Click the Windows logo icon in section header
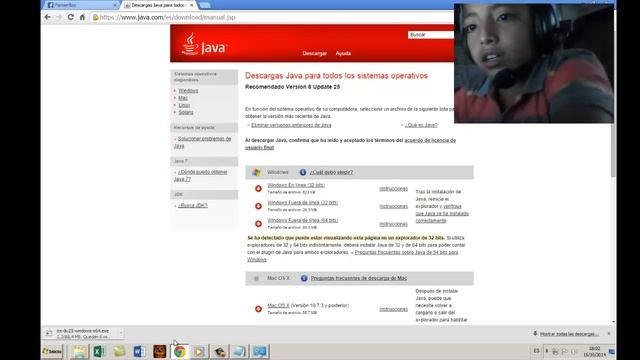 point(256,172)
